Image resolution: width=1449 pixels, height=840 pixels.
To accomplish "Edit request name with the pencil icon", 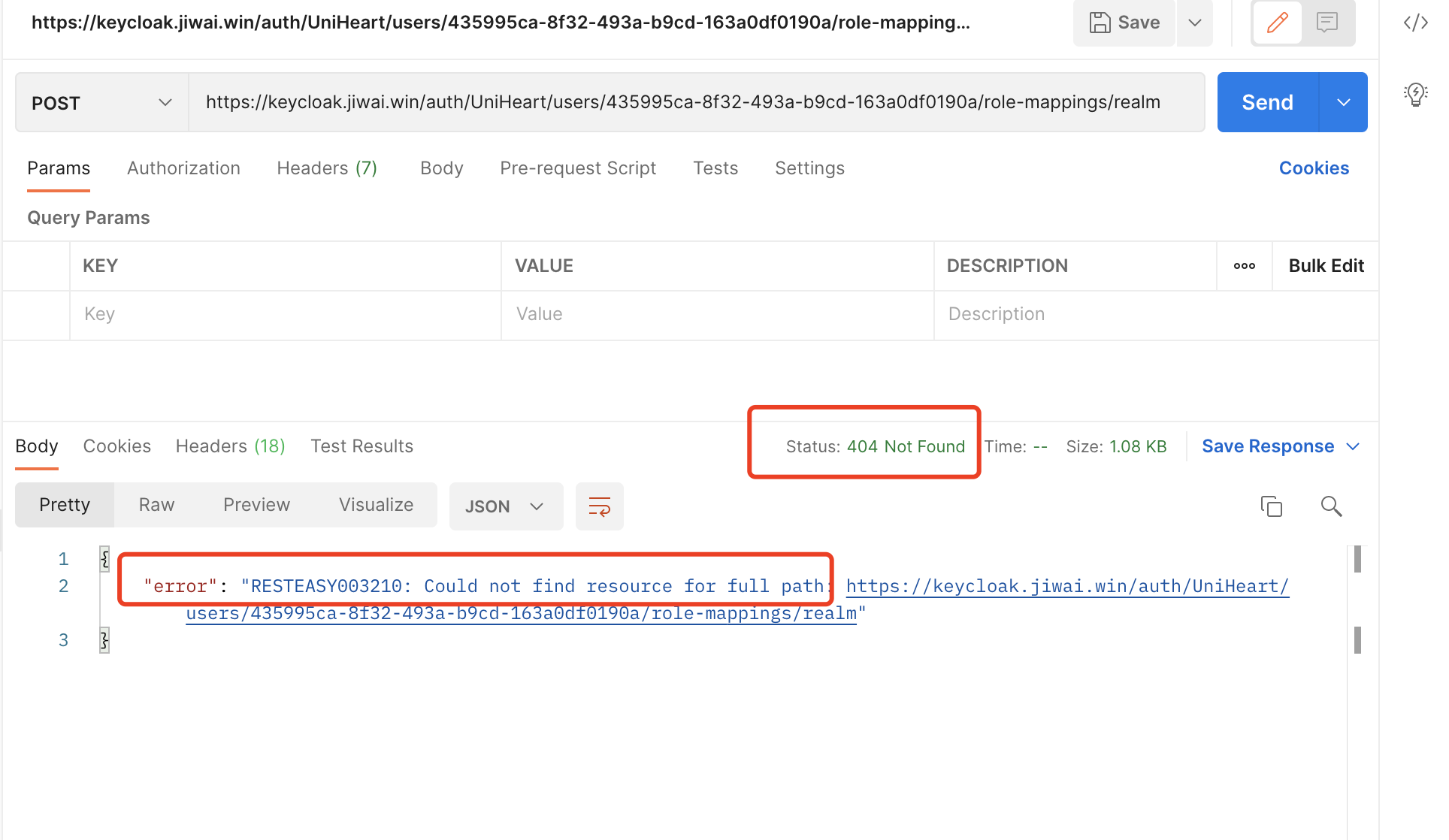I will tap(1276, 23).
